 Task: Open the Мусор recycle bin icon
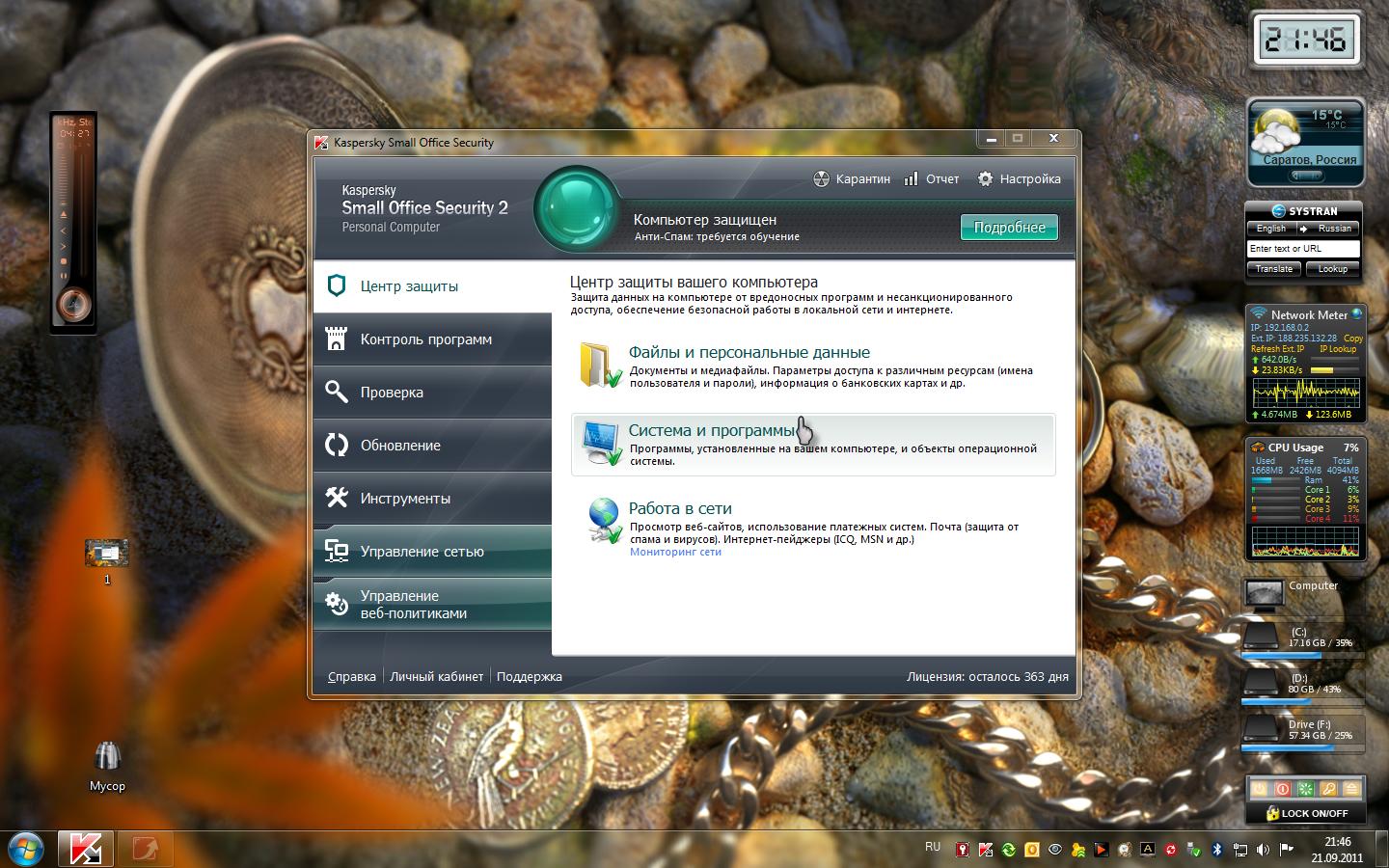point(107,767)
